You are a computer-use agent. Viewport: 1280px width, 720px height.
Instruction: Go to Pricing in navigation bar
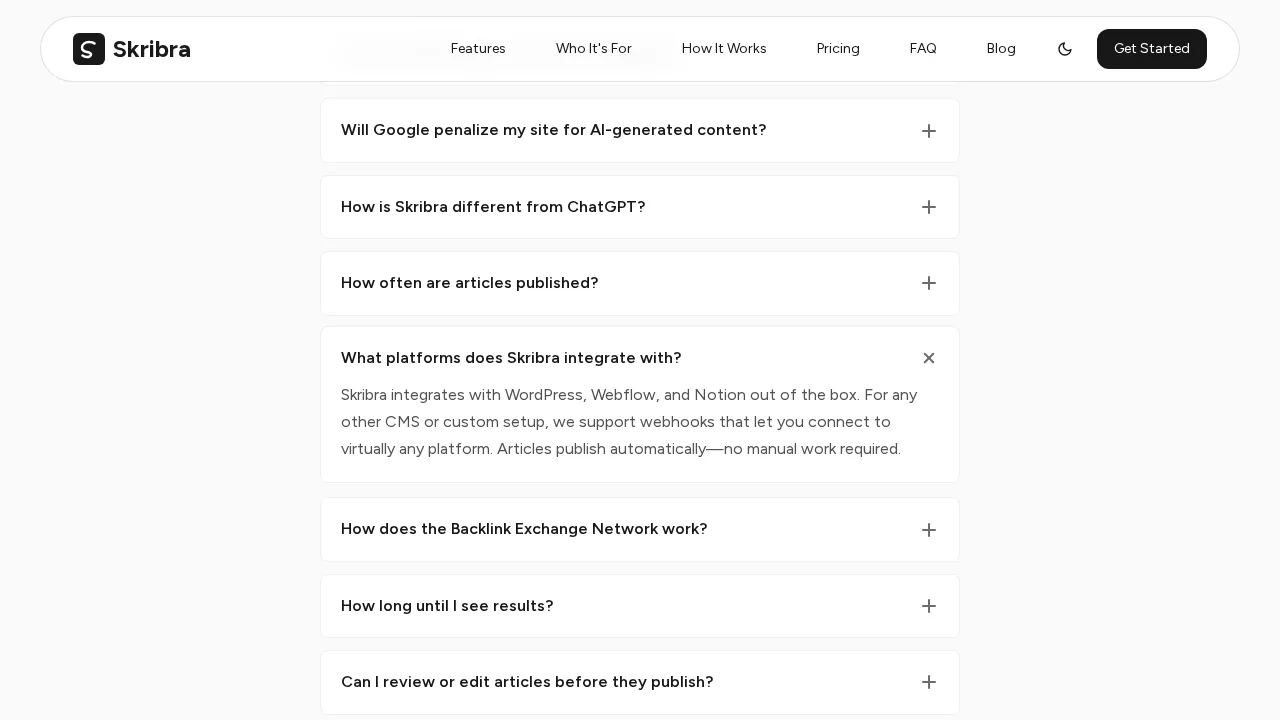(838, 49)
